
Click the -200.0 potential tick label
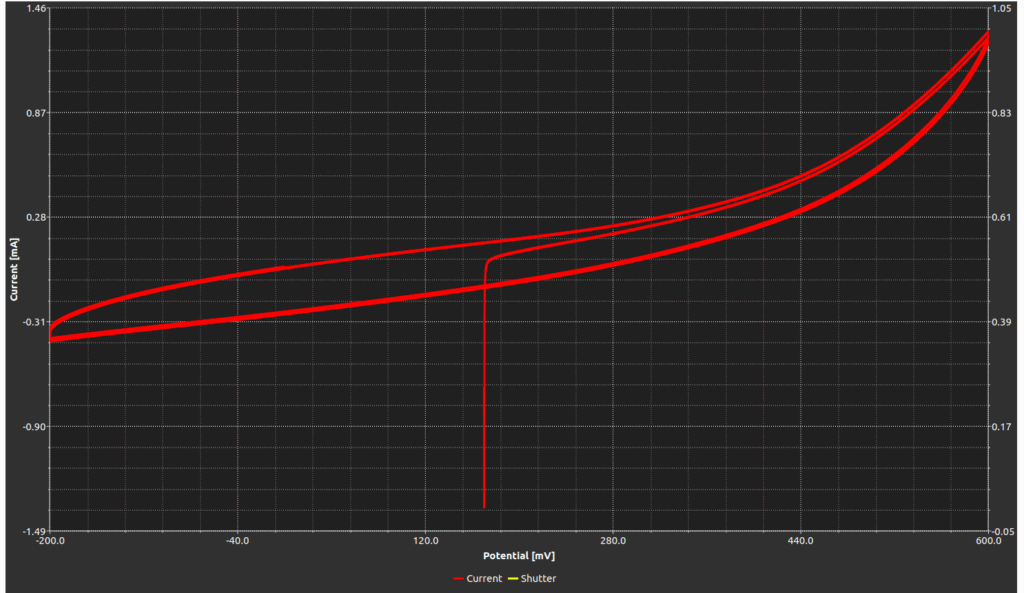pyautogui.click(x=50, y=541)
